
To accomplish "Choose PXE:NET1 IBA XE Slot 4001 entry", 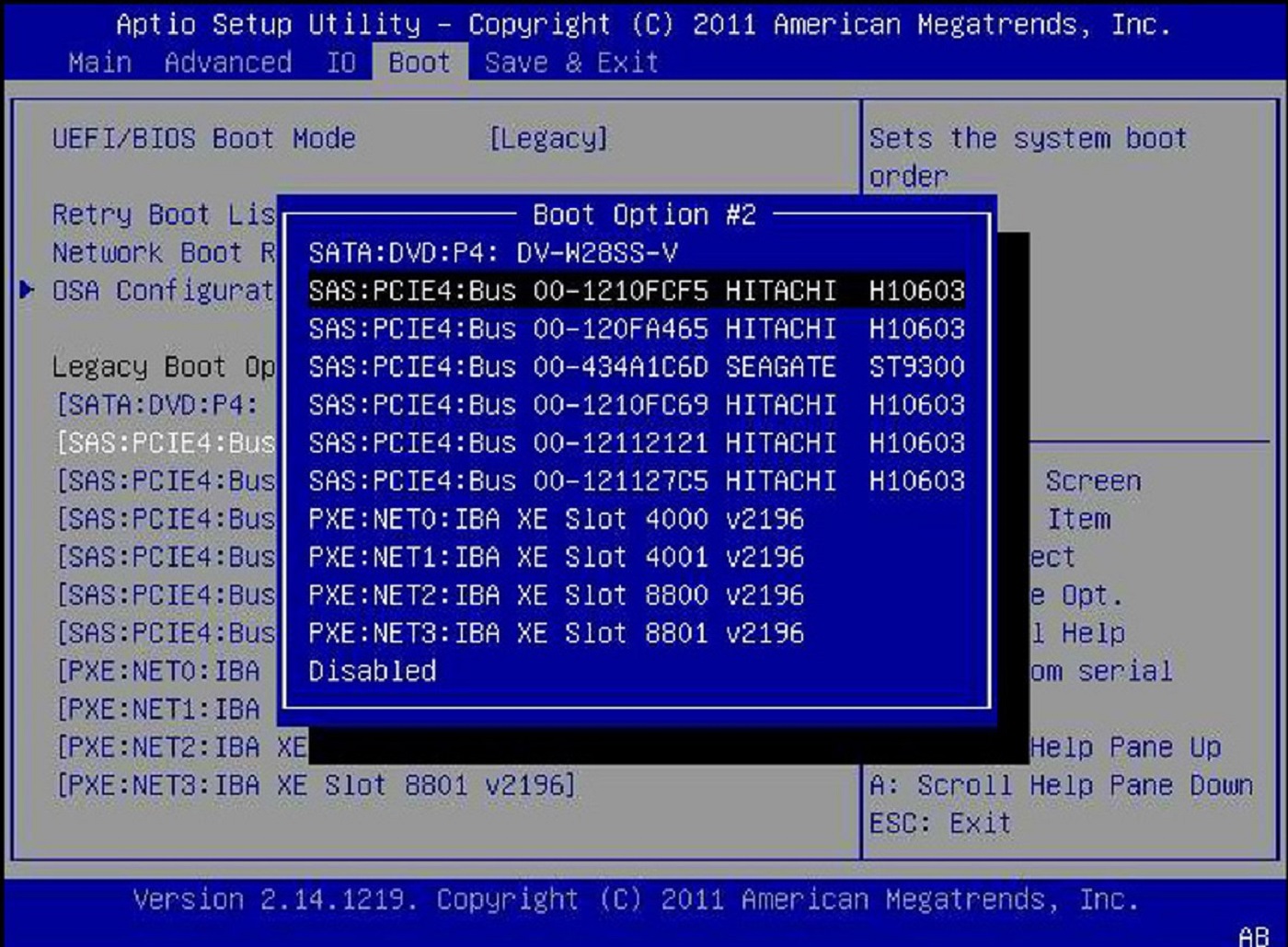I will (557, 557).
